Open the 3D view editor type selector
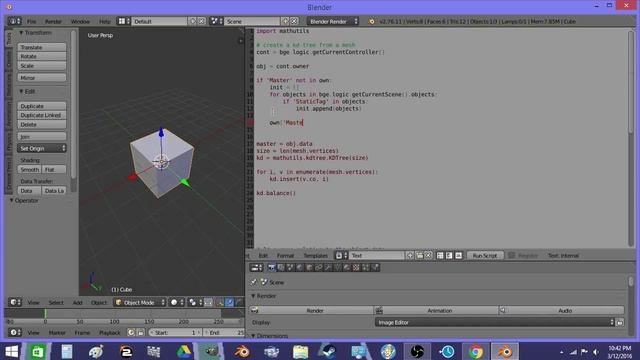The image size is (640, 360). click(x=15, y=302)
